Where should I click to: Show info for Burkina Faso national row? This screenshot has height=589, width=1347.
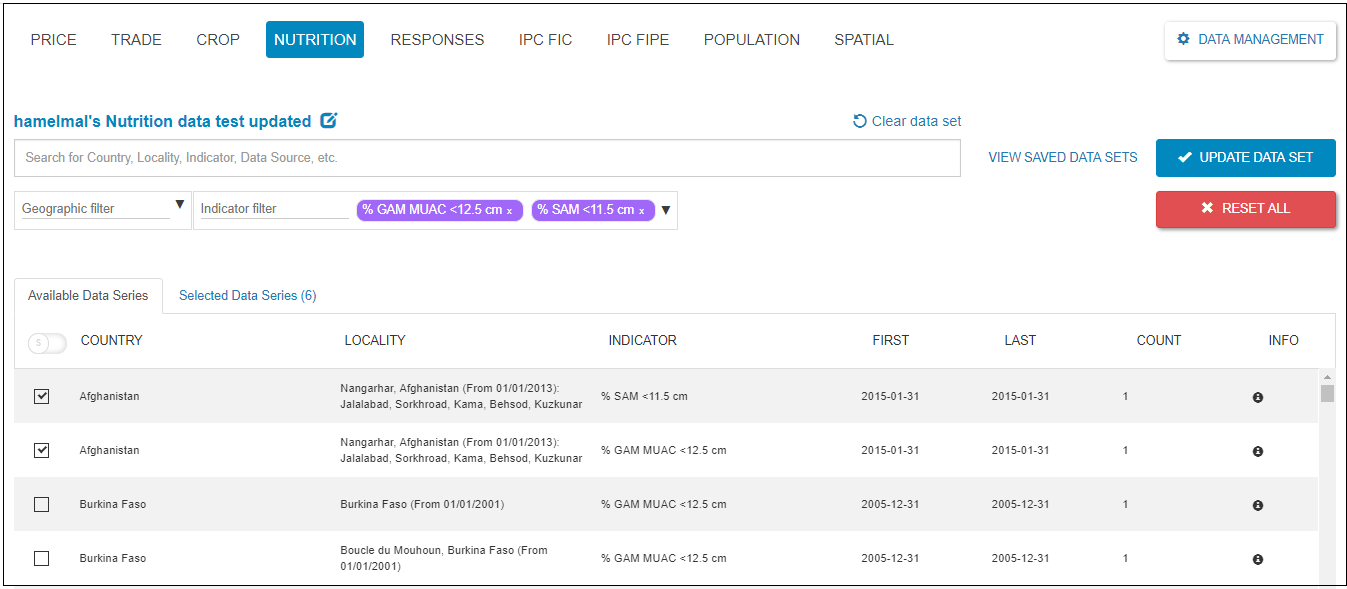(1257, 505)
